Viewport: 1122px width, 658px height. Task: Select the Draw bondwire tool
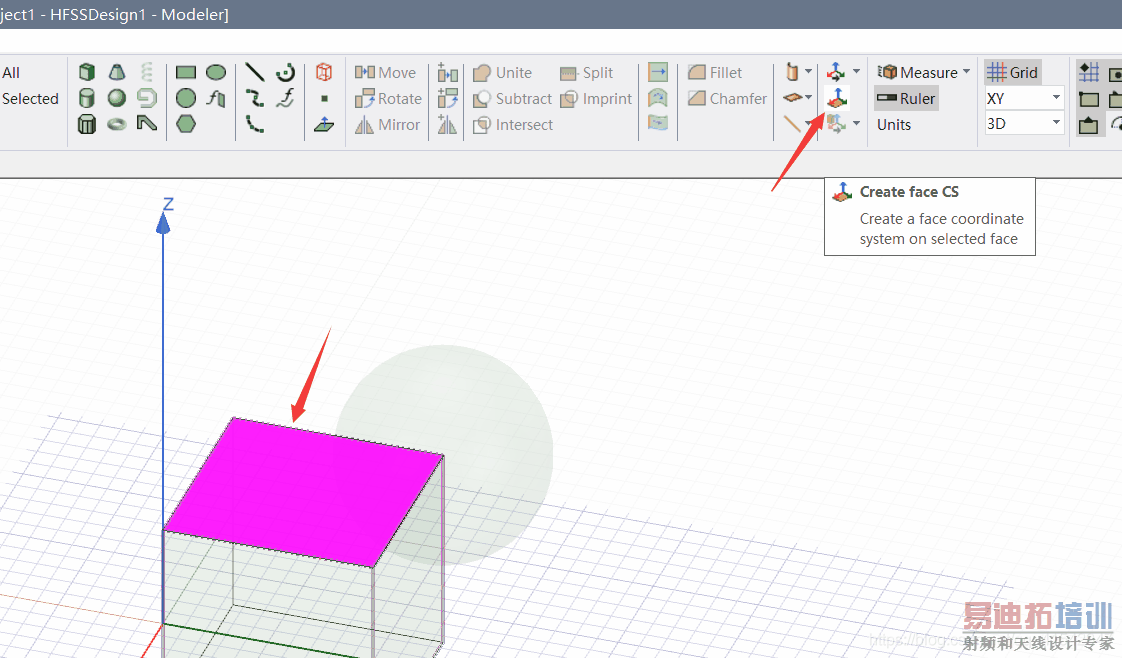click(x=147, y=124)
